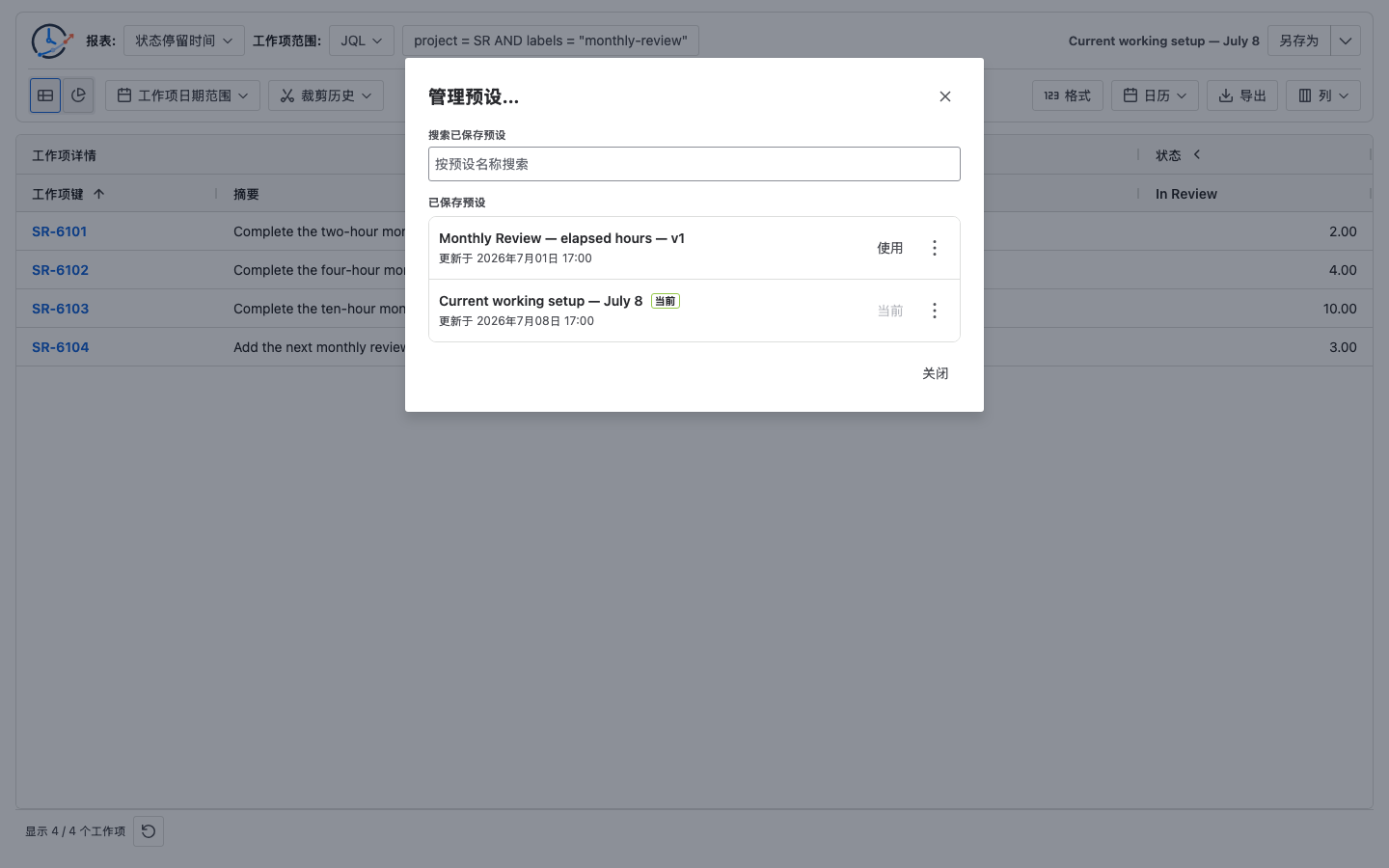
Task: Click the 格式 format button
Action: [1068, 95]
